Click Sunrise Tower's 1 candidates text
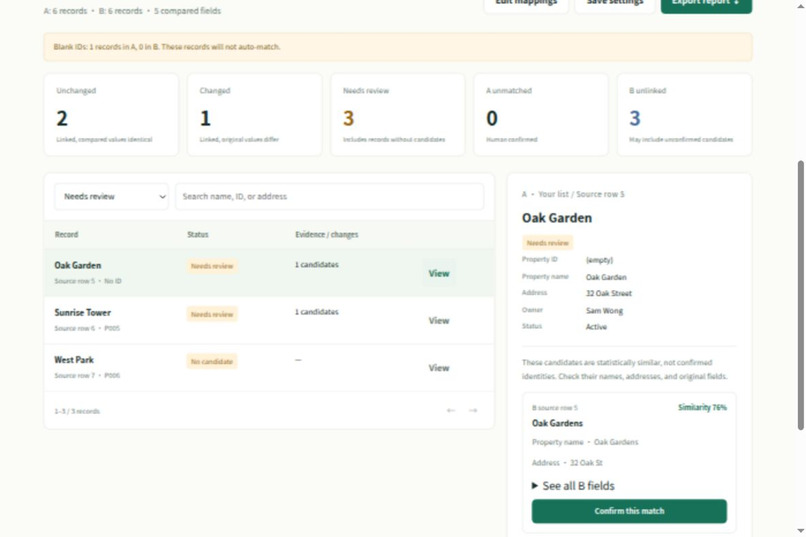806x537 pixels. pos(317,312)
